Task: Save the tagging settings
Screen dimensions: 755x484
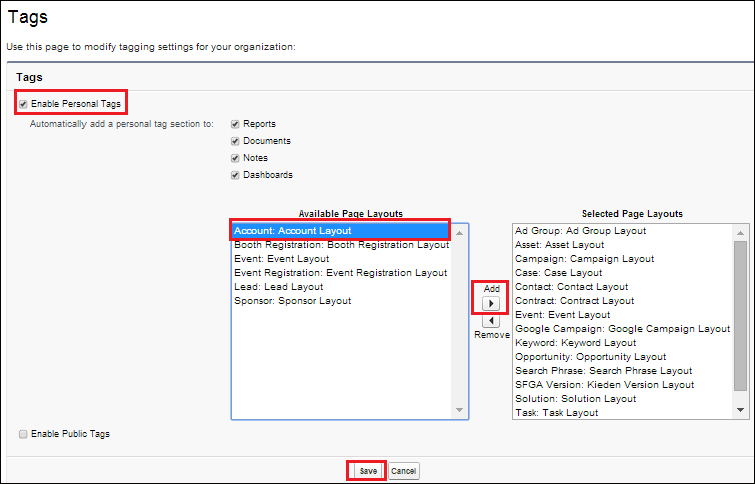Action: 367,470
